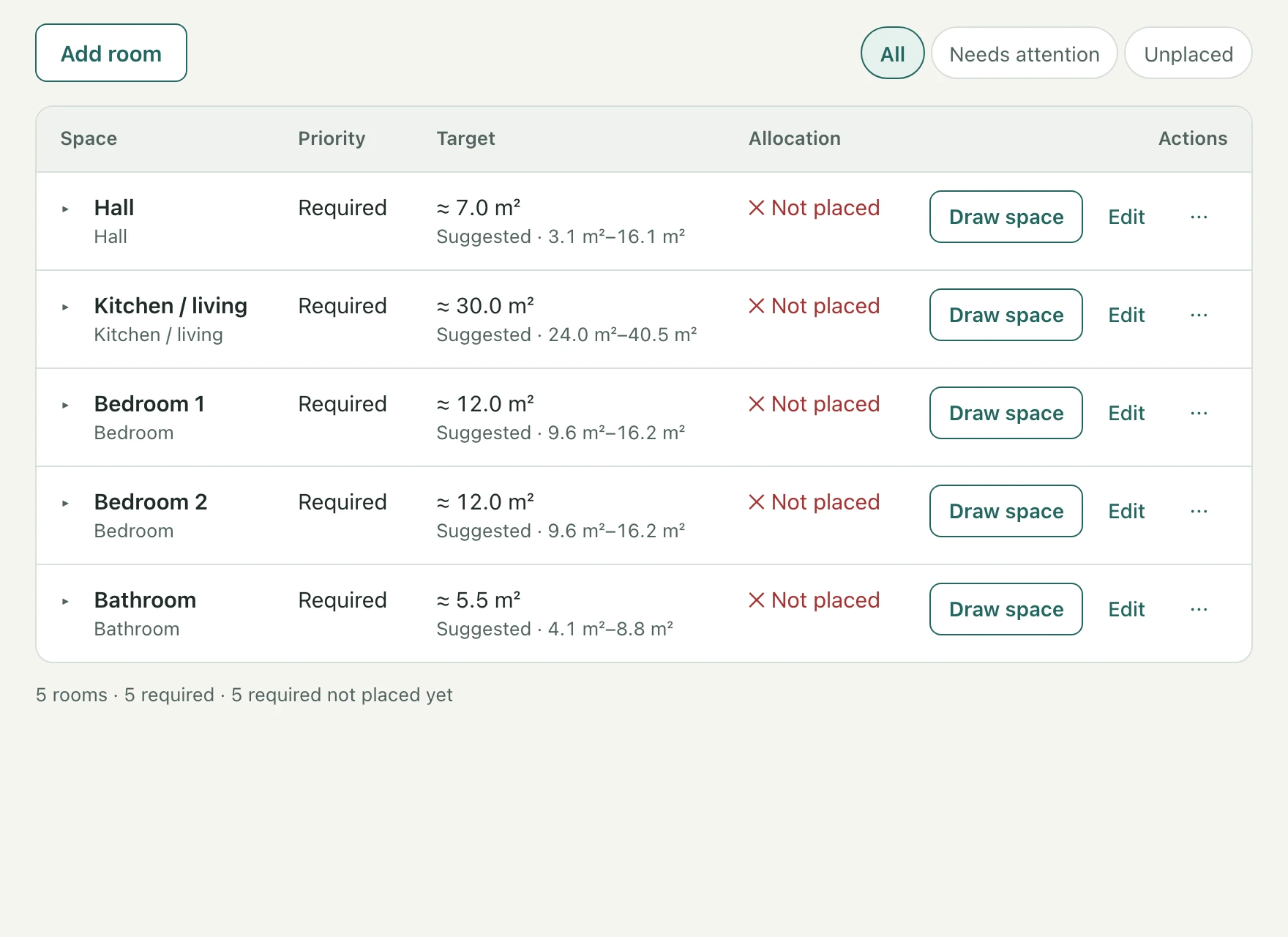
Task: Draw space for Bedroom 1
Action: (x=1006, y=413)
